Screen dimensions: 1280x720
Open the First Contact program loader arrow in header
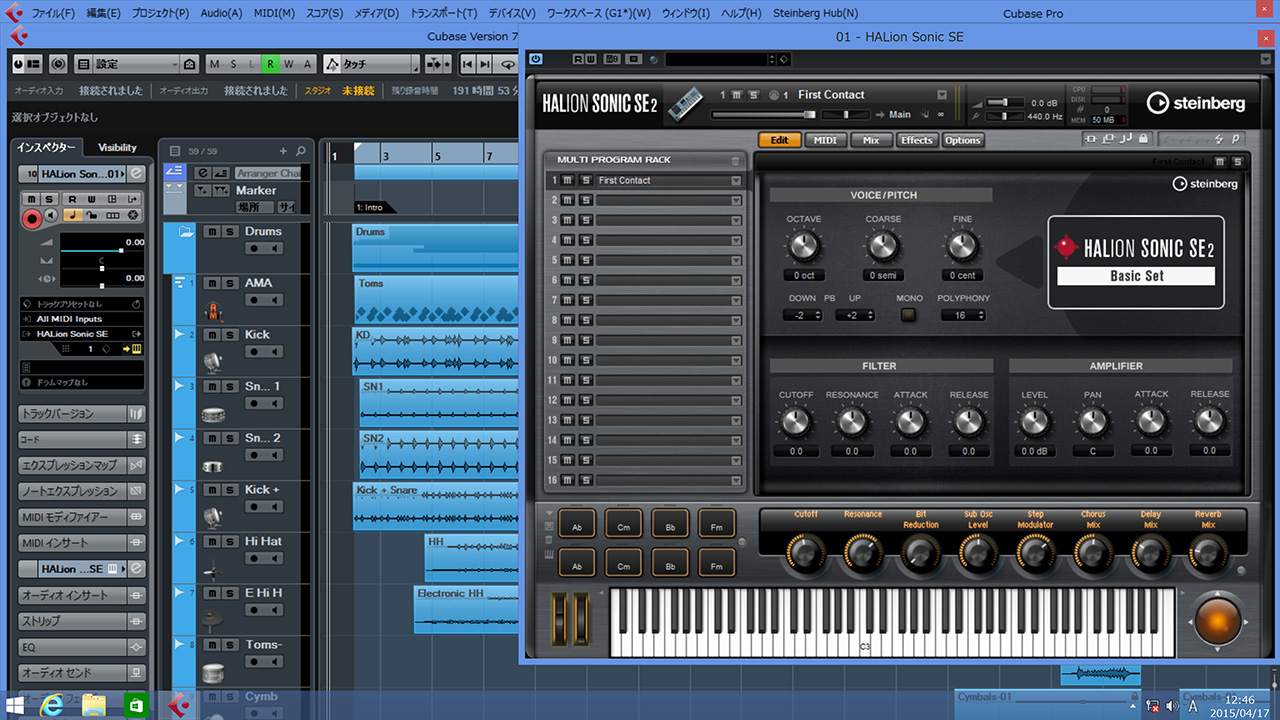[941, 95]
